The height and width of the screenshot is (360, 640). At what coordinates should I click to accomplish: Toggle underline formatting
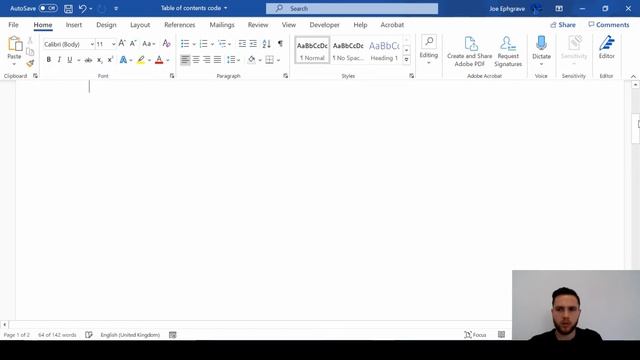point(69,60)
